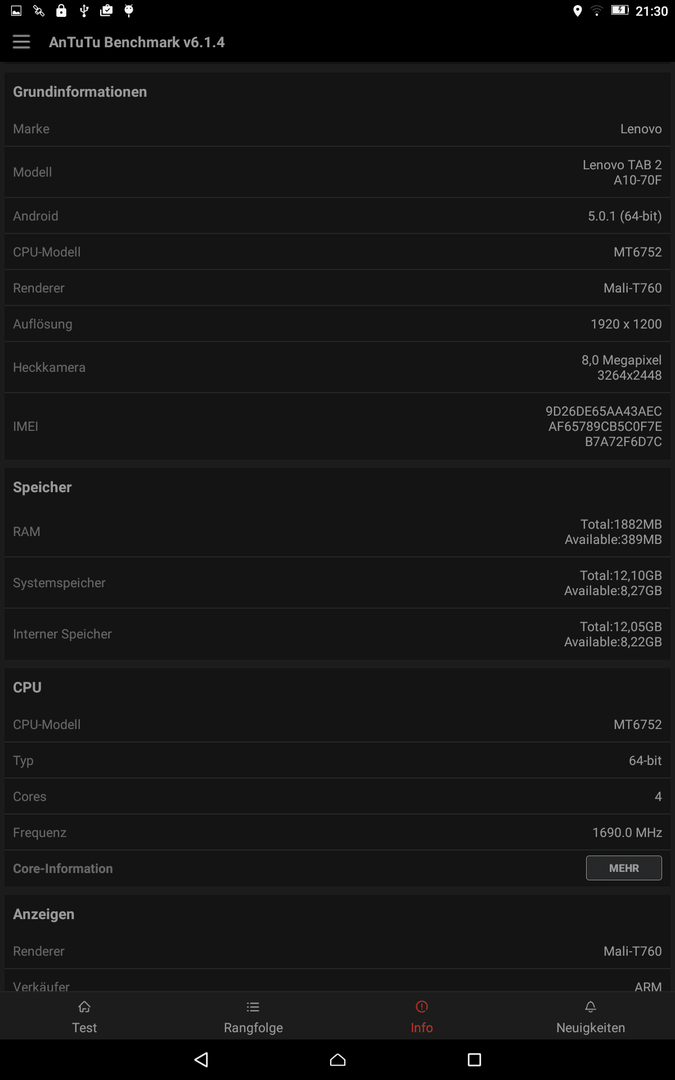Open the hamburger navigation menu
The image size is (675, 1080).
[21, 42]
